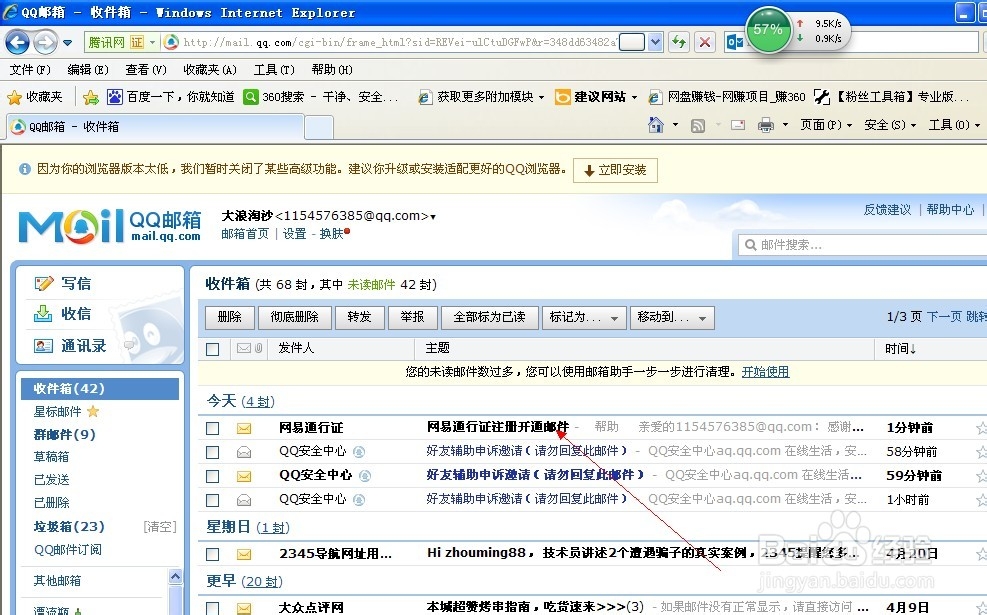Open the 360搜索 favorites link
This screenshot has width=987, height=615.
click(321, 97)
